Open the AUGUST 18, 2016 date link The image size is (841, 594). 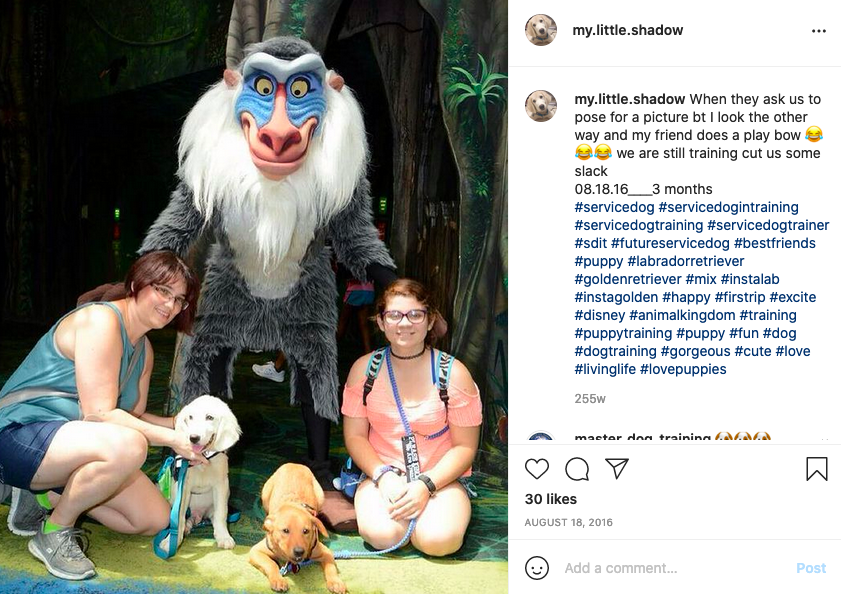pos(569,522)
